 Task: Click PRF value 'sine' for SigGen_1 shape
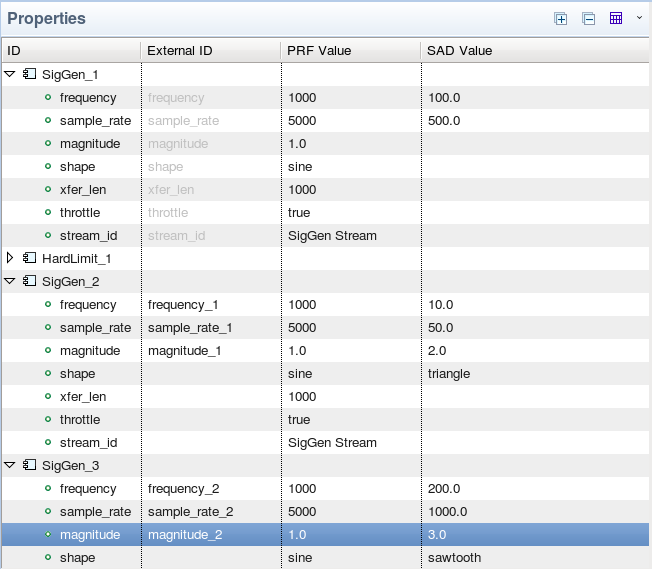(x=300, y=167)
